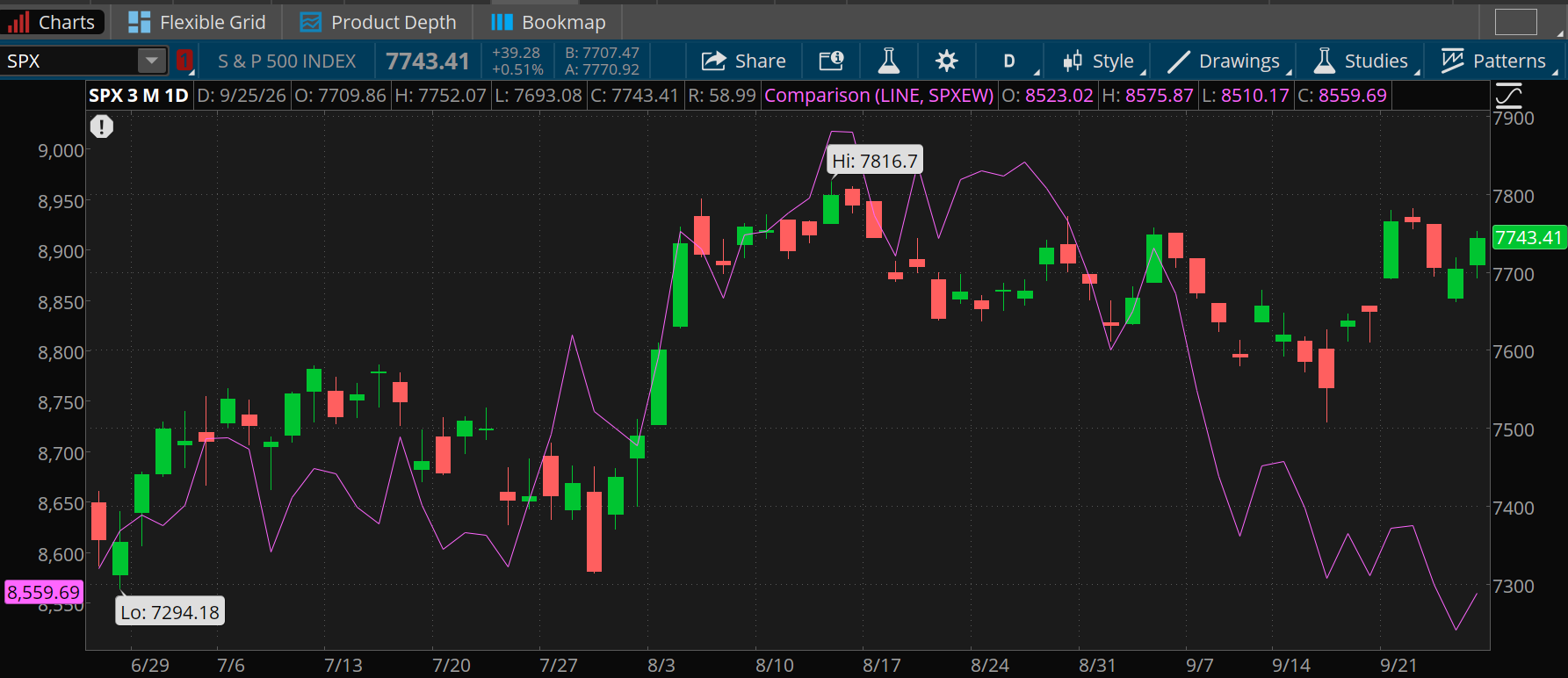Click the 8,800 level on left axis
Image resolution: width=1568 pixels, height=678 pixels.
click(61, 352)
